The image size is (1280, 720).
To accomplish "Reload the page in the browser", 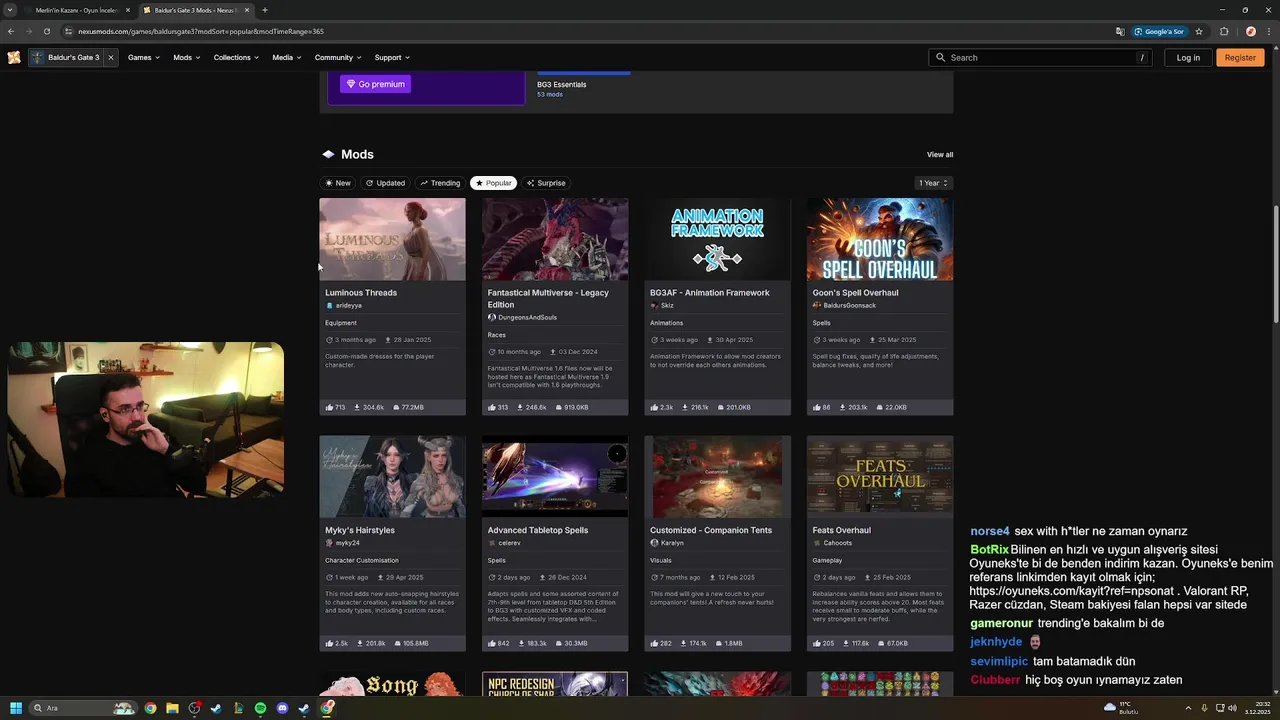I will coord(46,31).
